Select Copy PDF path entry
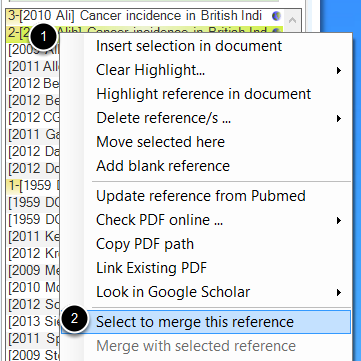 pyautogui.click(x=145, y=244)
